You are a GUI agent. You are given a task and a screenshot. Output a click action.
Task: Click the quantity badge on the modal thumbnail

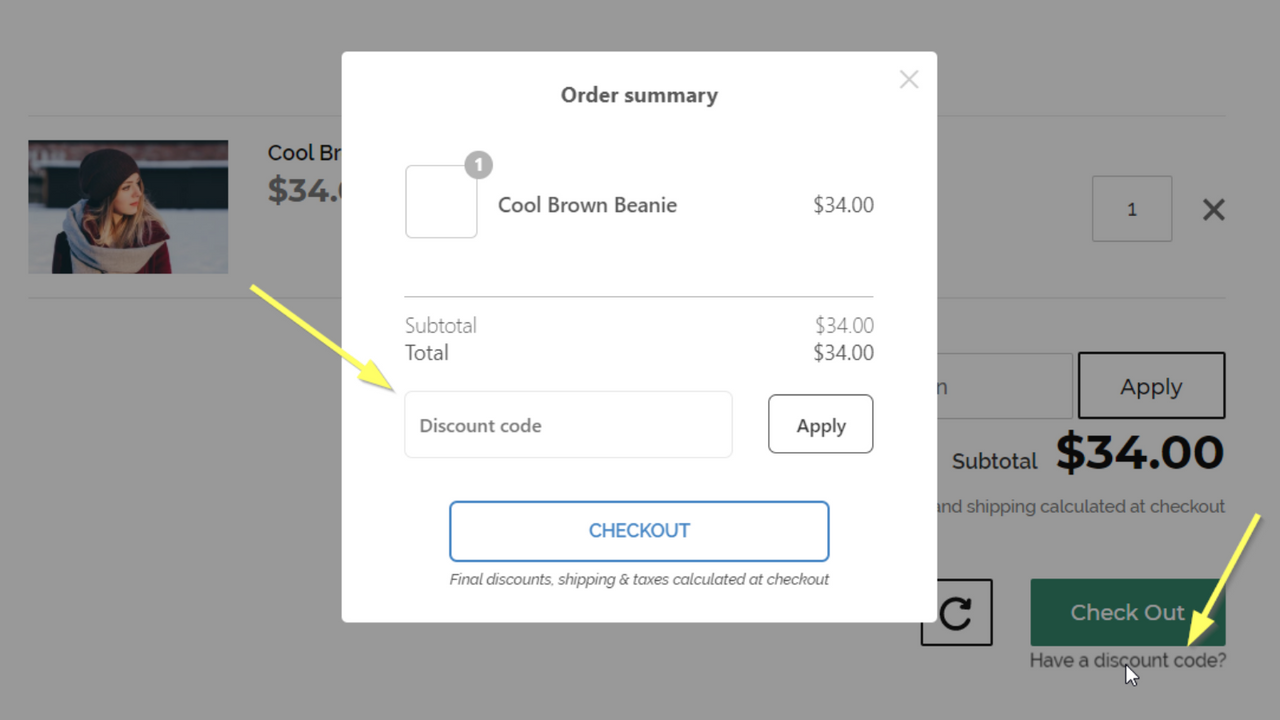[478, 165]
